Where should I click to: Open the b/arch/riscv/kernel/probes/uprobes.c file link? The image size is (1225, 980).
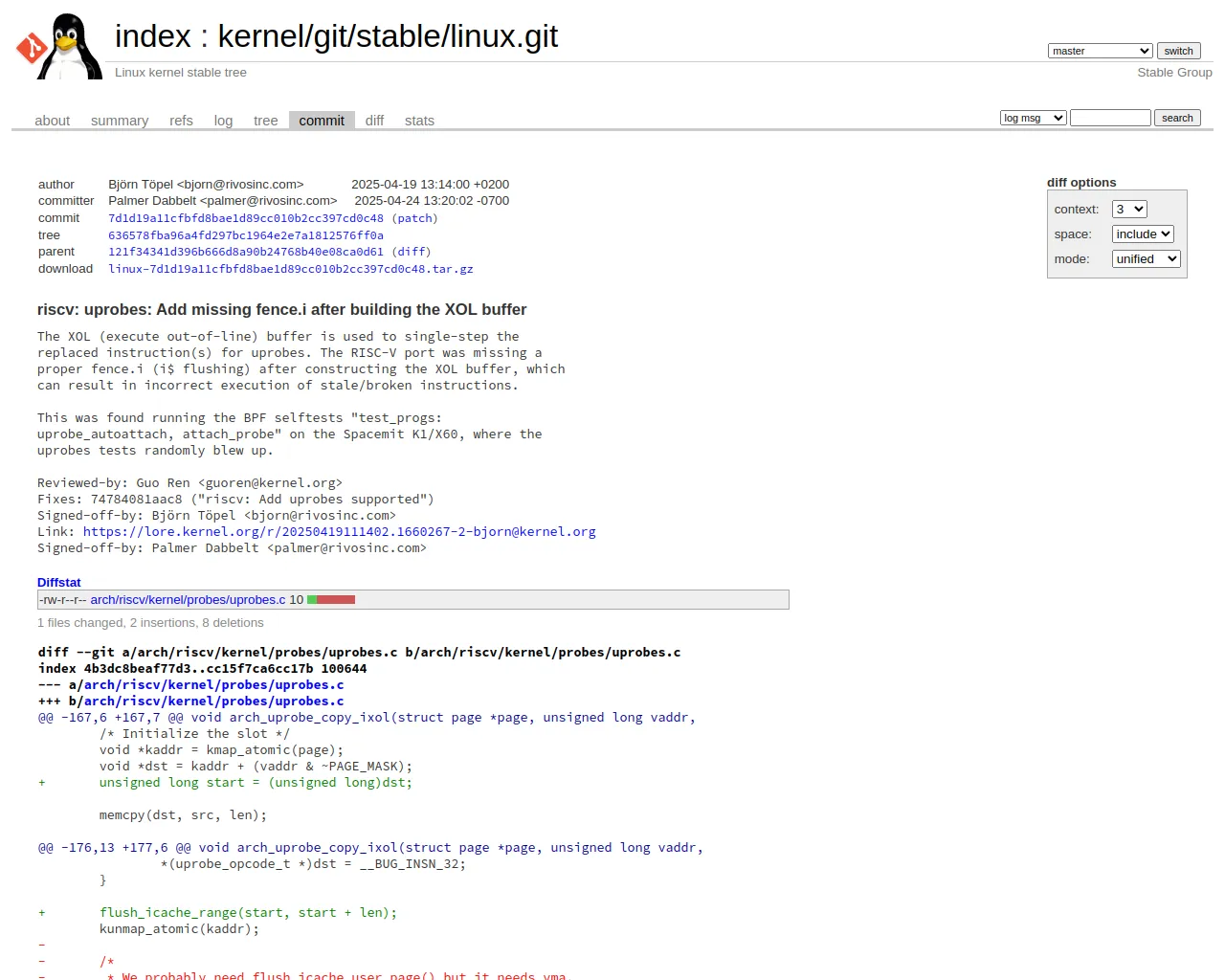point(213,701)
